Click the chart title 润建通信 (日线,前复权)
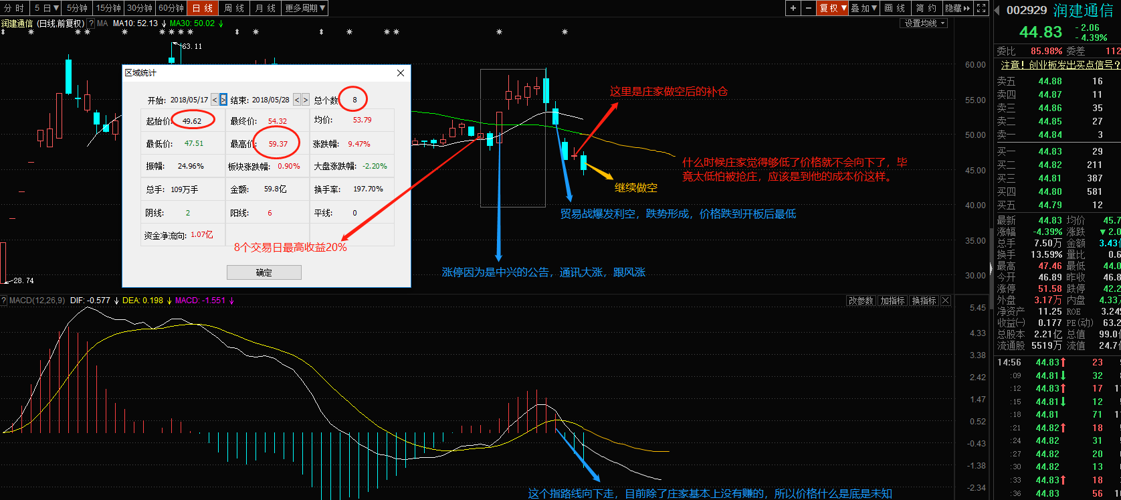 coord(43,23)
